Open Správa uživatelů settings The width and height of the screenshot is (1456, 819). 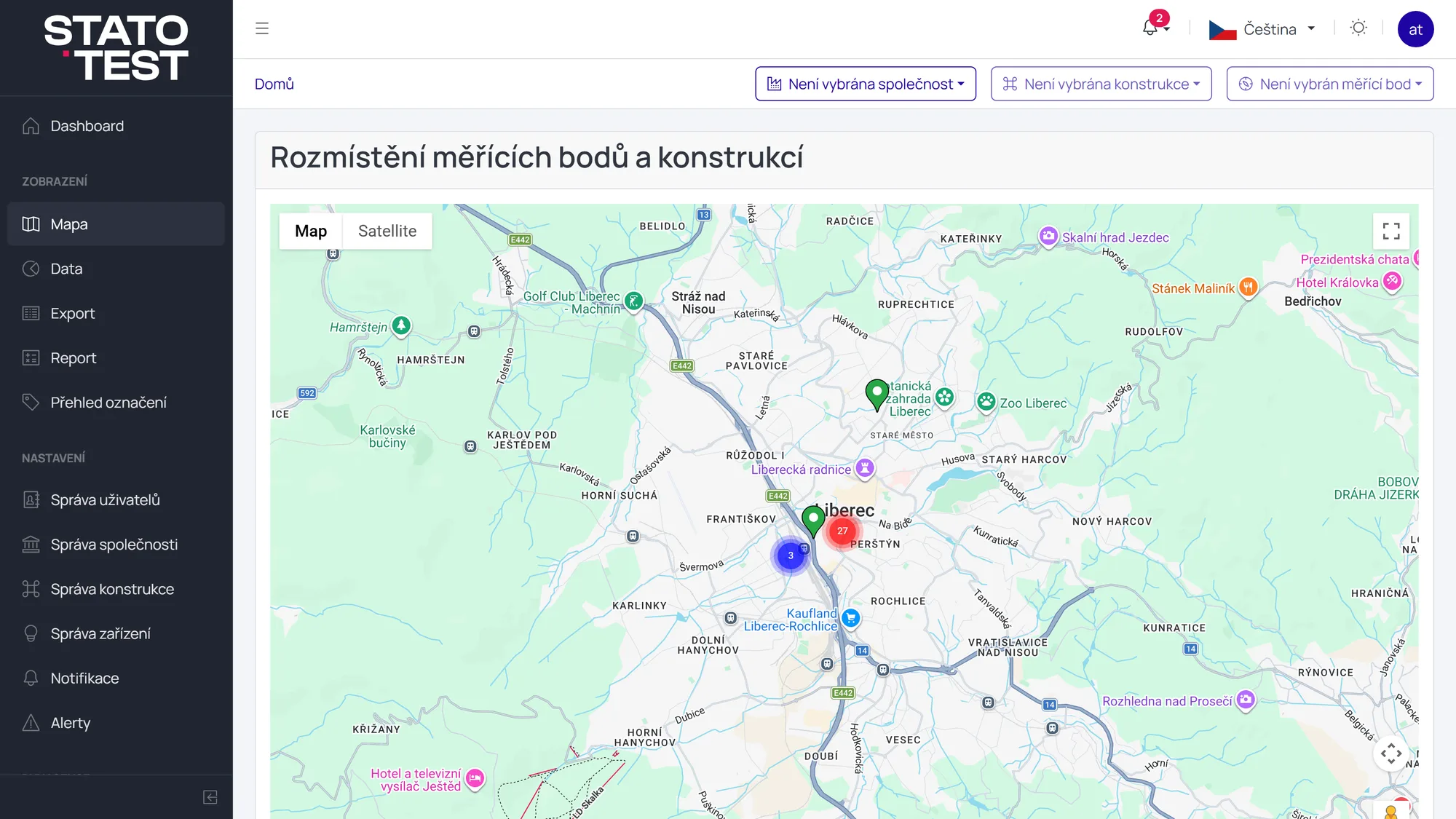[x=116, y=500]
